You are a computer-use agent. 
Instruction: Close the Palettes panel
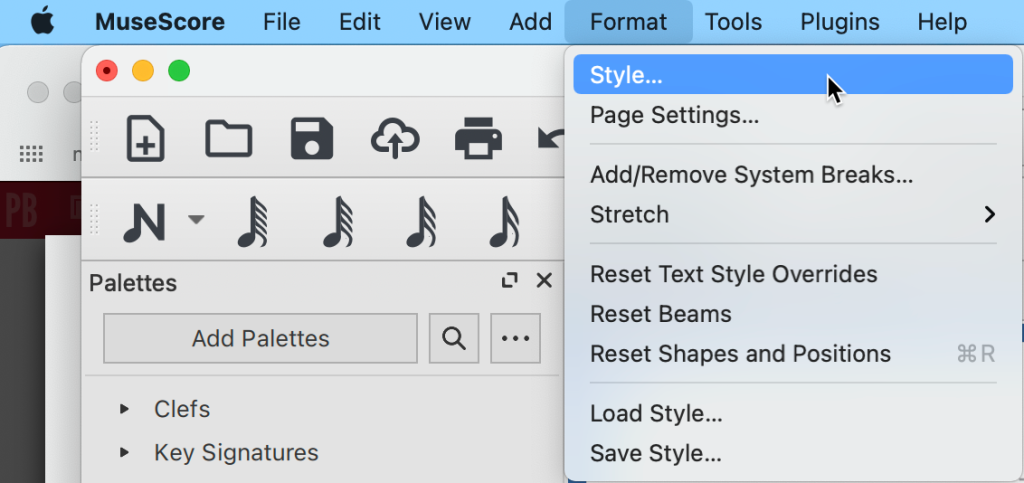[x=544, y=281]
